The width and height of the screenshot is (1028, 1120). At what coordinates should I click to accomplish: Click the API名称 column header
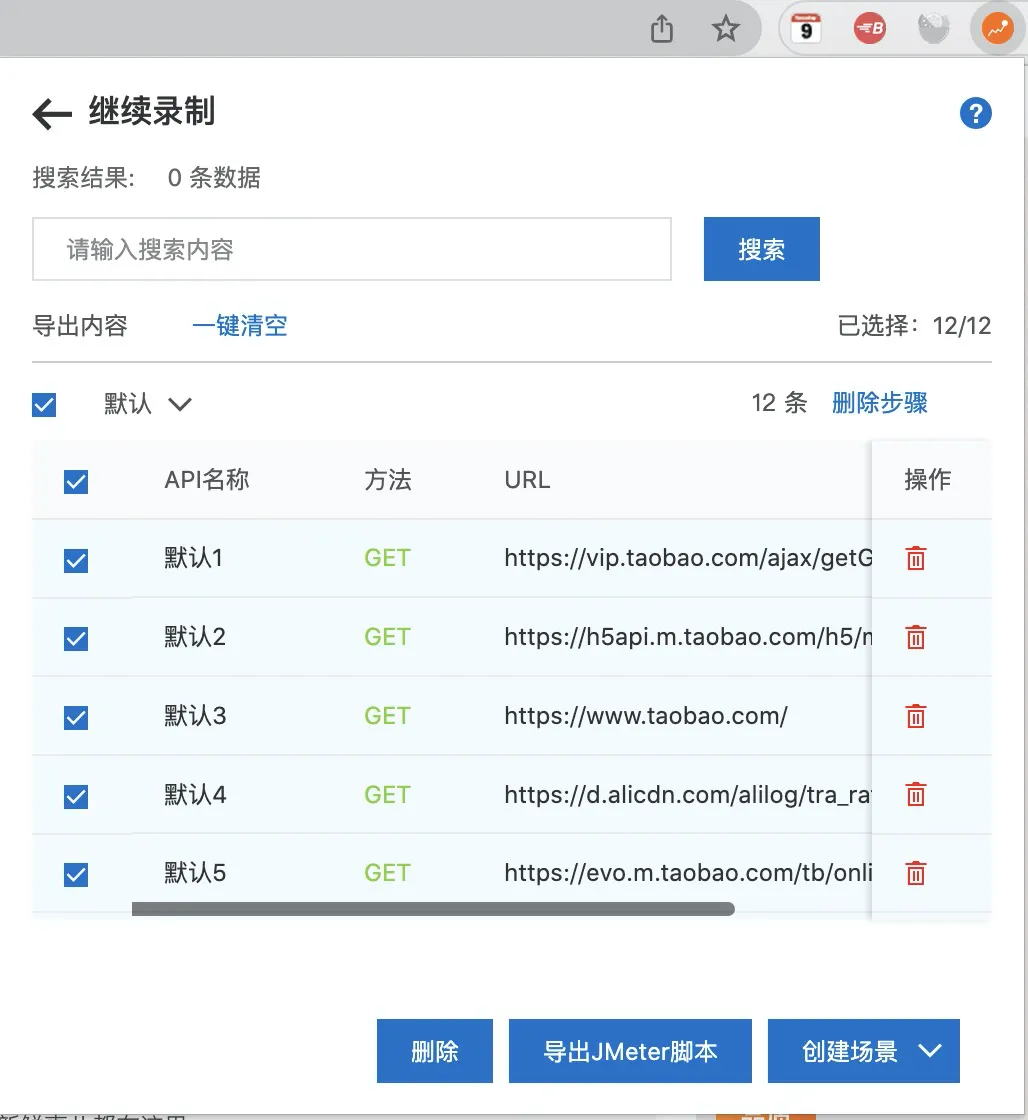(207, 480)
